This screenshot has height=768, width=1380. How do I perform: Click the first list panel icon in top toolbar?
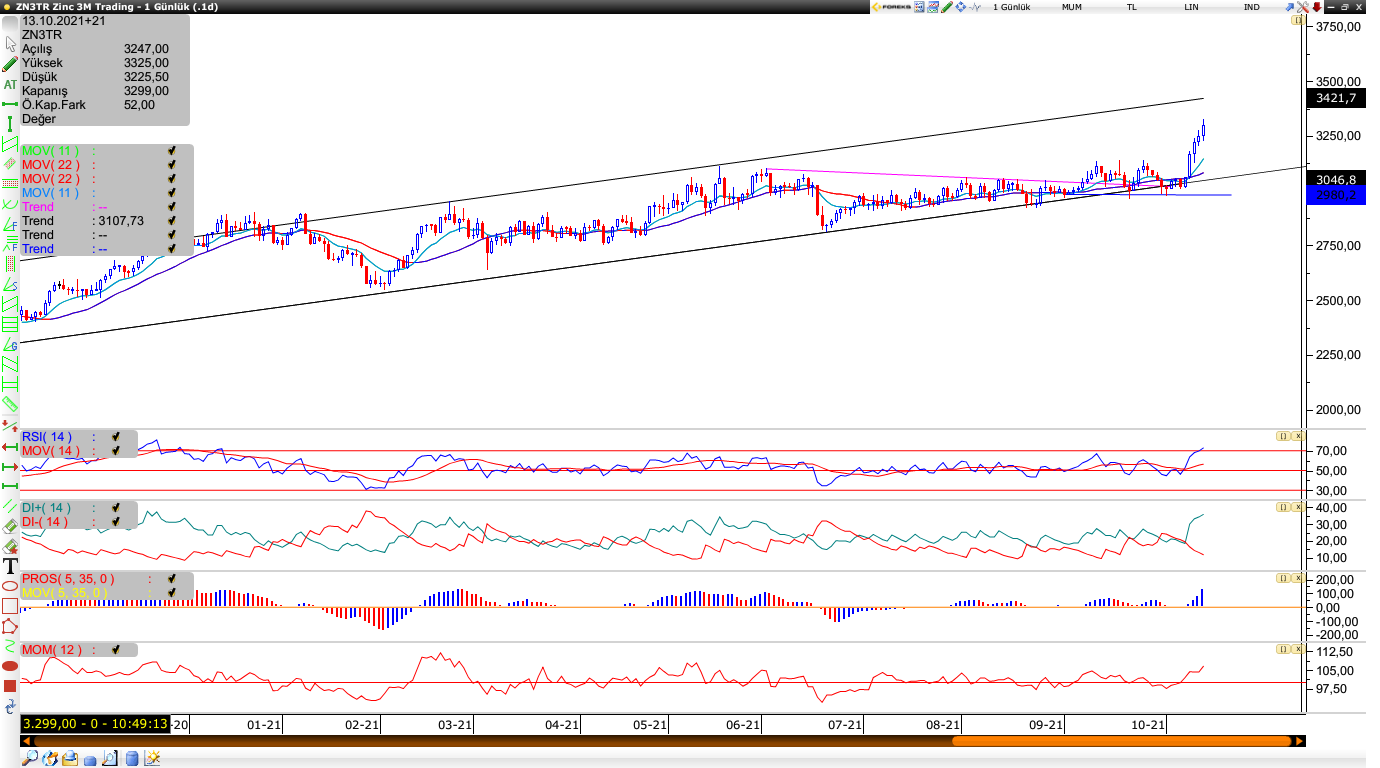tap(919, 7)
